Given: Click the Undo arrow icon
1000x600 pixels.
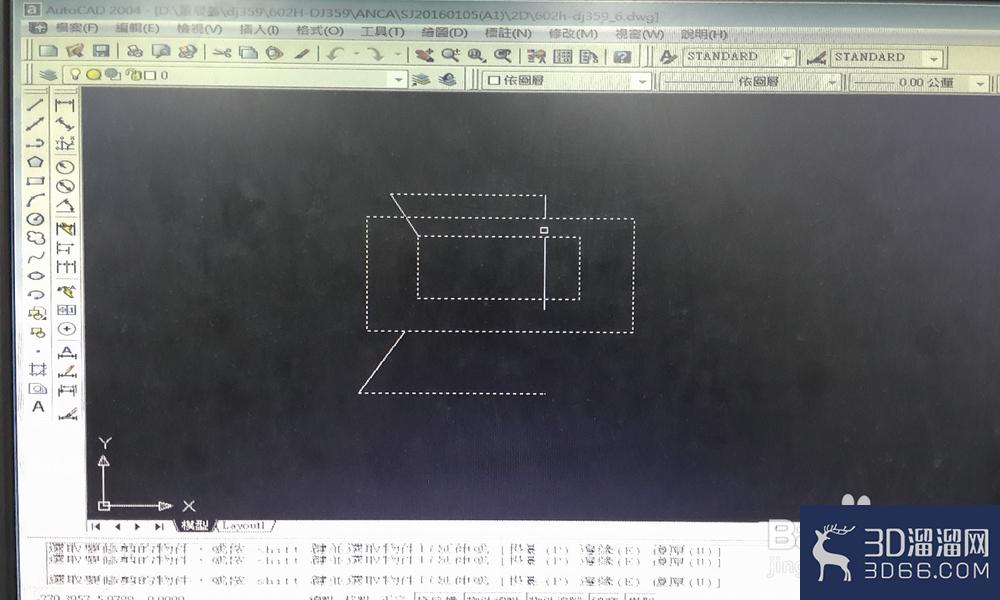Looking at the screenshot, I should click(x=335, y=54).
